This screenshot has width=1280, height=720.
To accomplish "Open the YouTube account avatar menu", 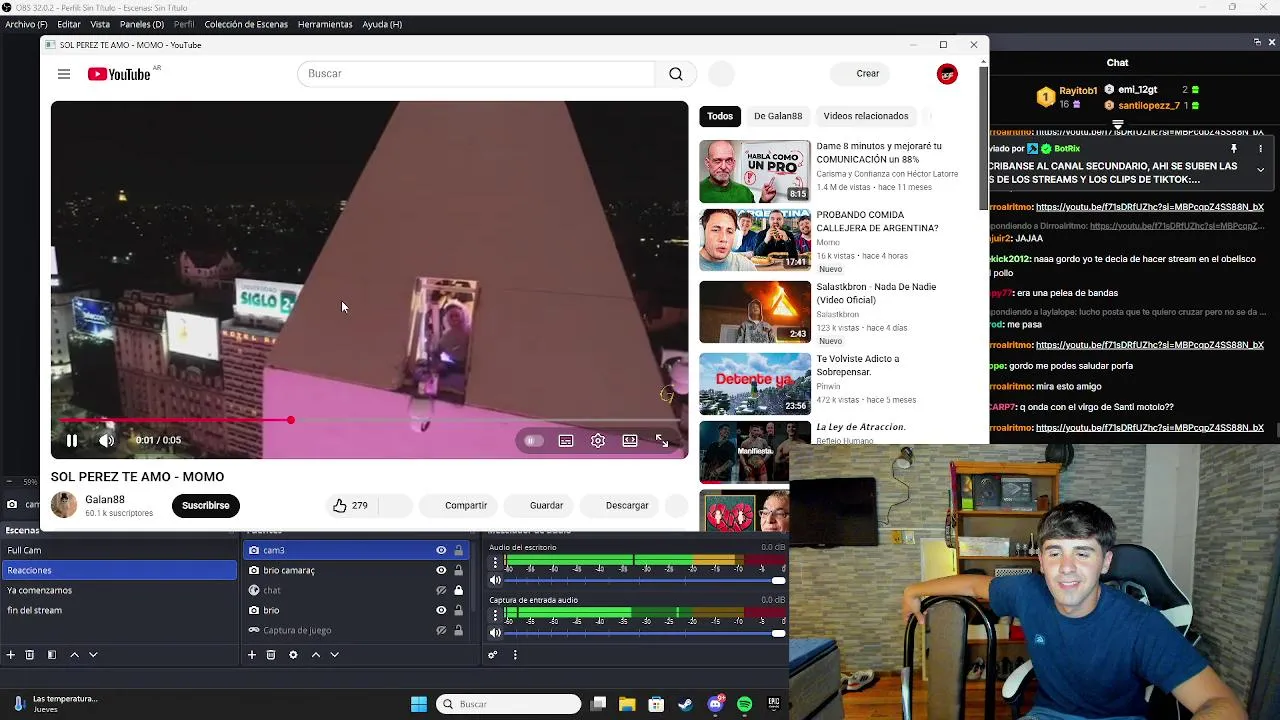I will tap(947, 74).
